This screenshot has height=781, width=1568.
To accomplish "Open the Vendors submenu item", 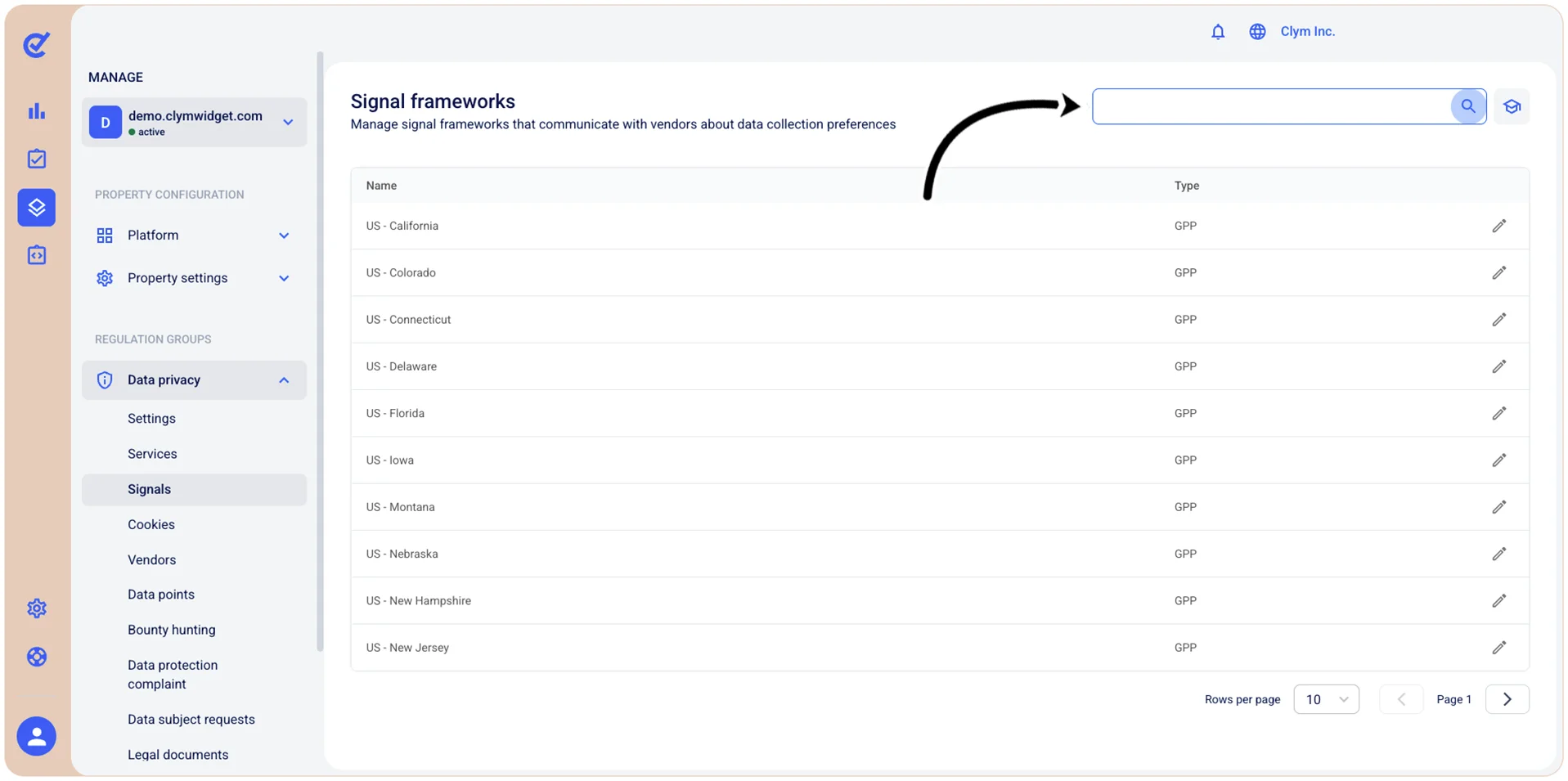I will point(151,560).
